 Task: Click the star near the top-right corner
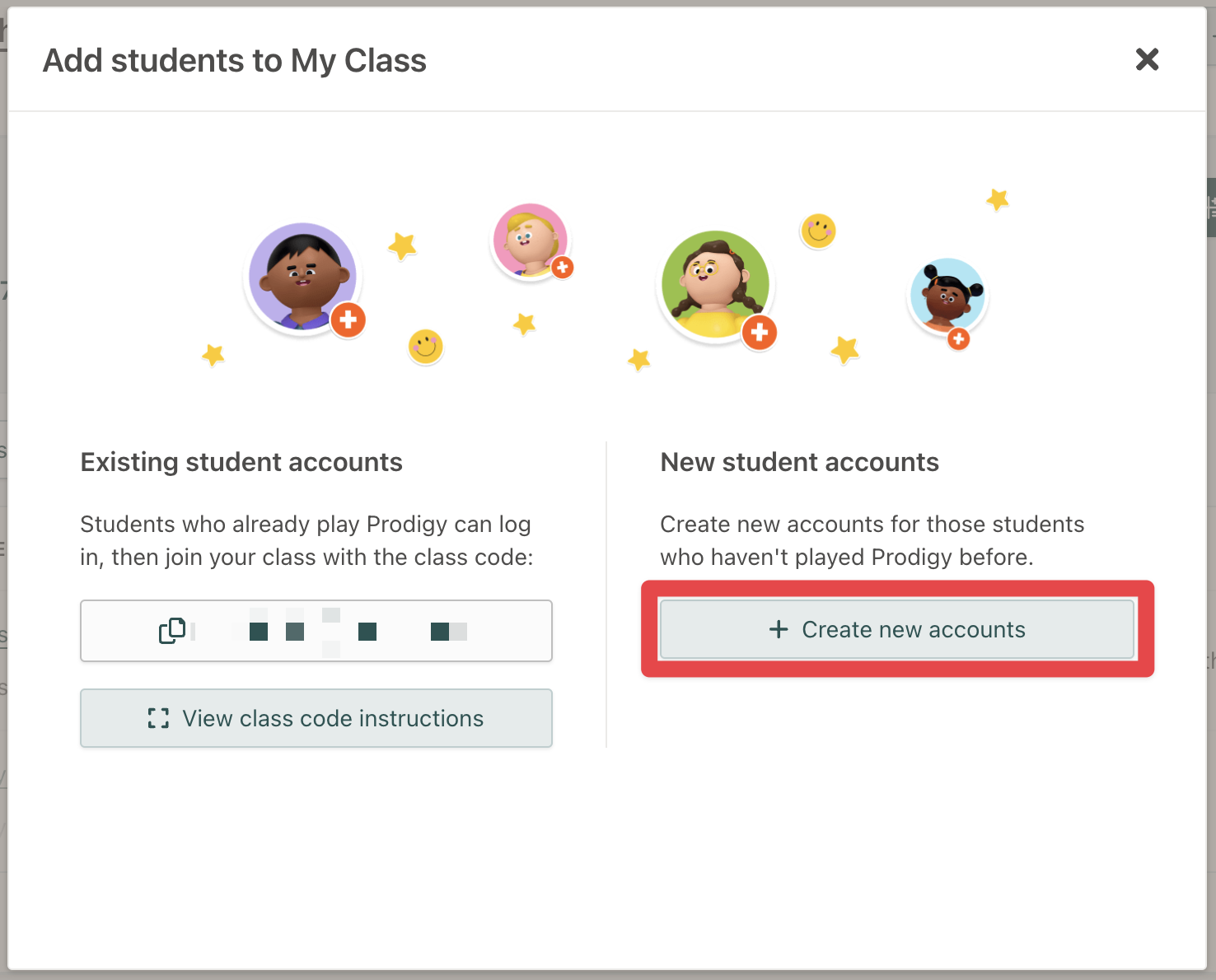coord(998,198)
